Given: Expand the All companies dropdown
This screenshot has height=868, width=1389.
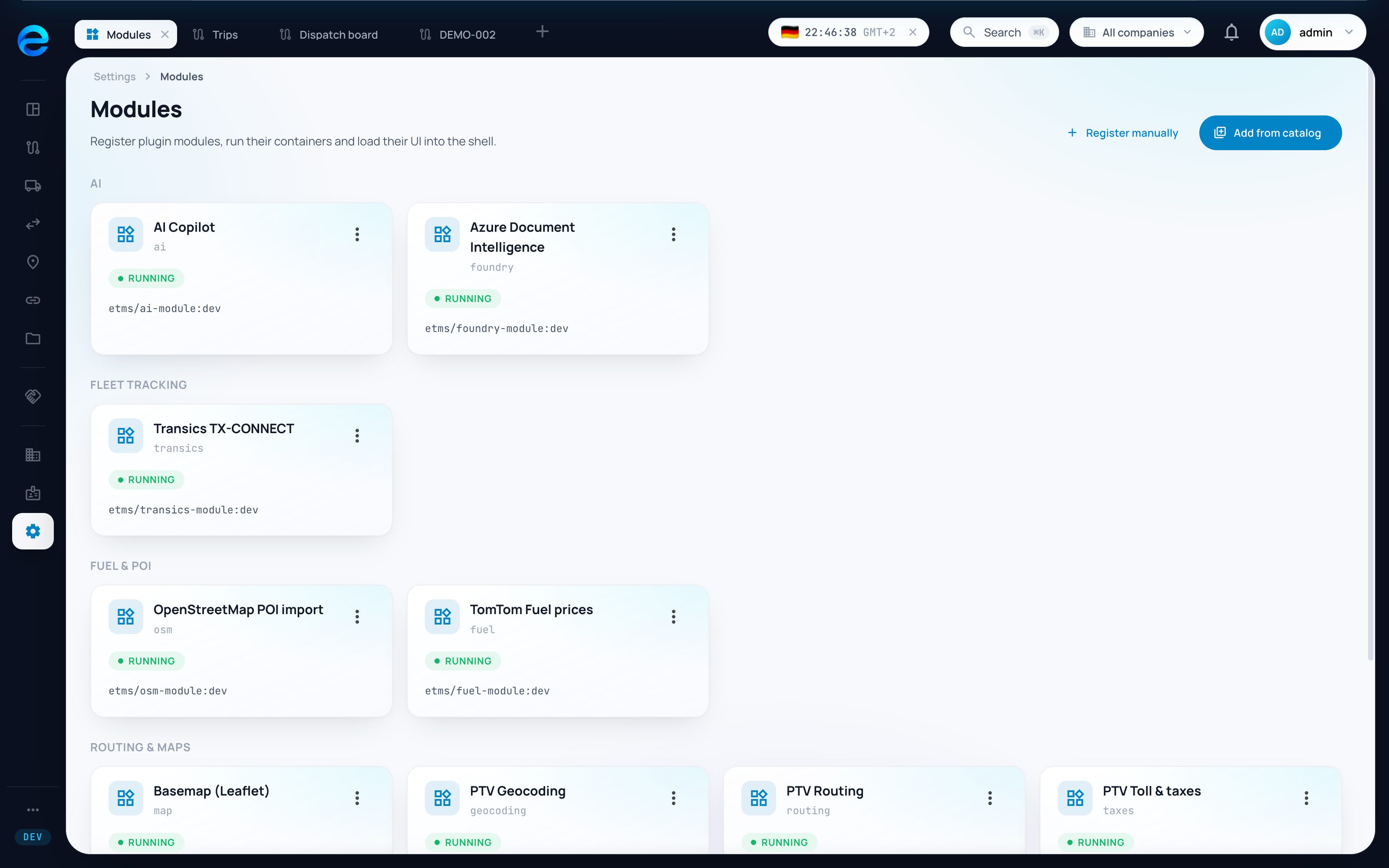Looking at the screenshot, I should (x=1136, y=32).
